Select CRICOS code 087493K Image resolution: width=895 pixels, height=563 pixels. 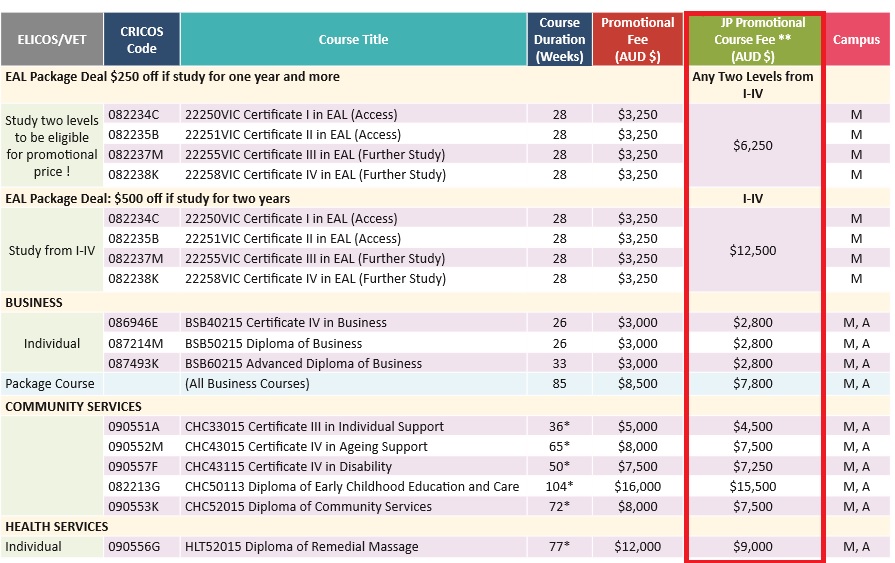click(134, 363)
